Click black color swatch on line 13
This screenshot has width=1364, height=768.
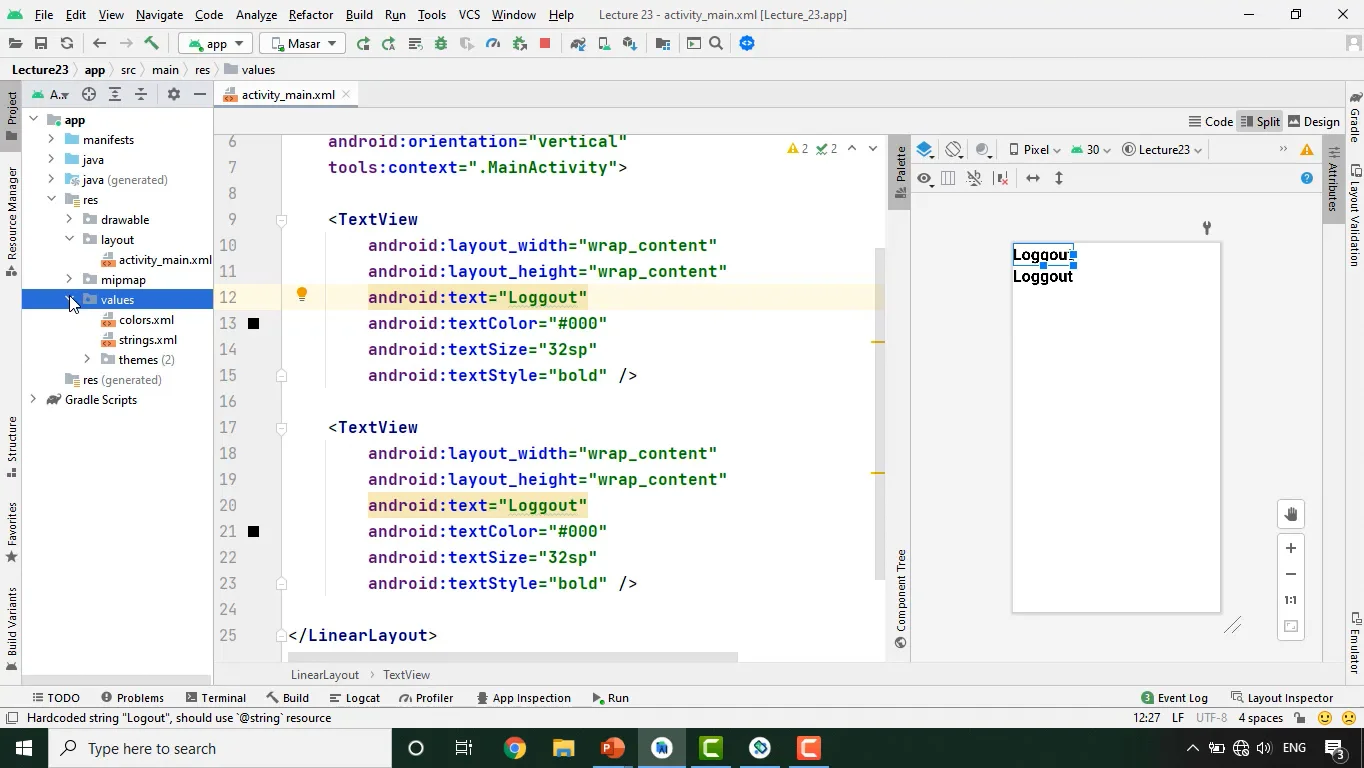pyautogui.click(x=253, y=324)
